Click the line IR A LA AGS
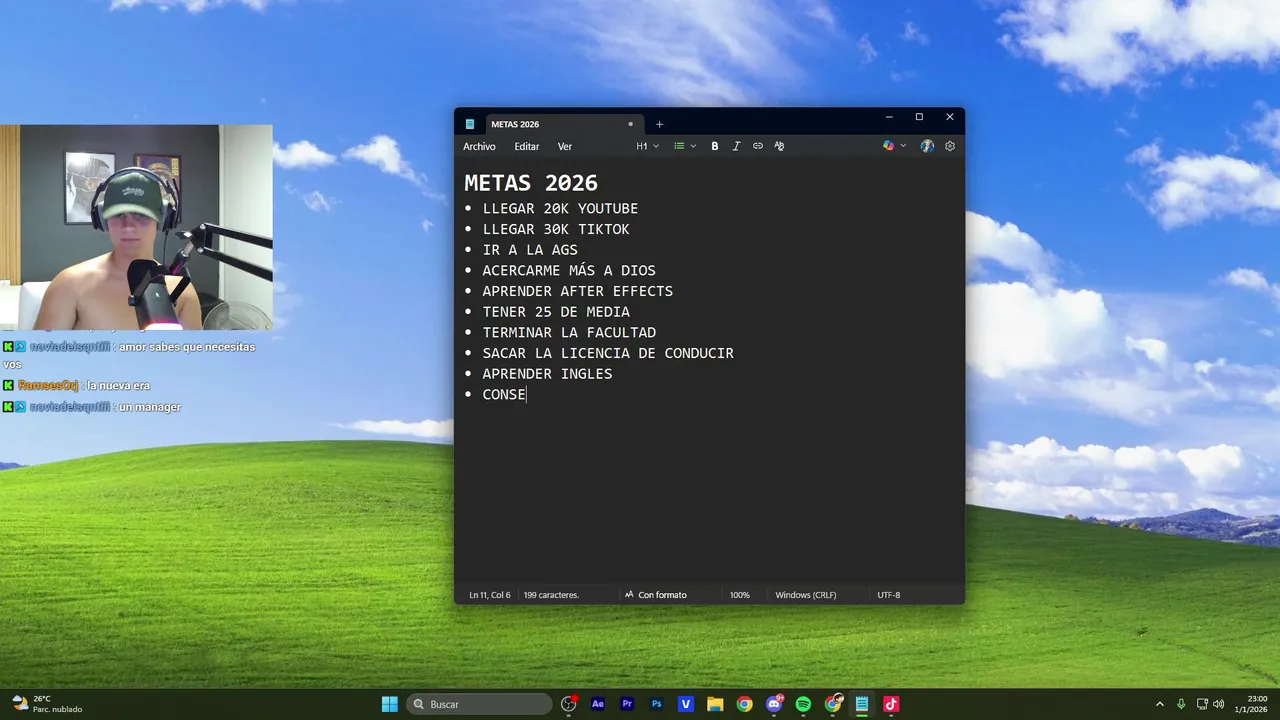The width and height of the screenshot is (1280, 720). 530,250
